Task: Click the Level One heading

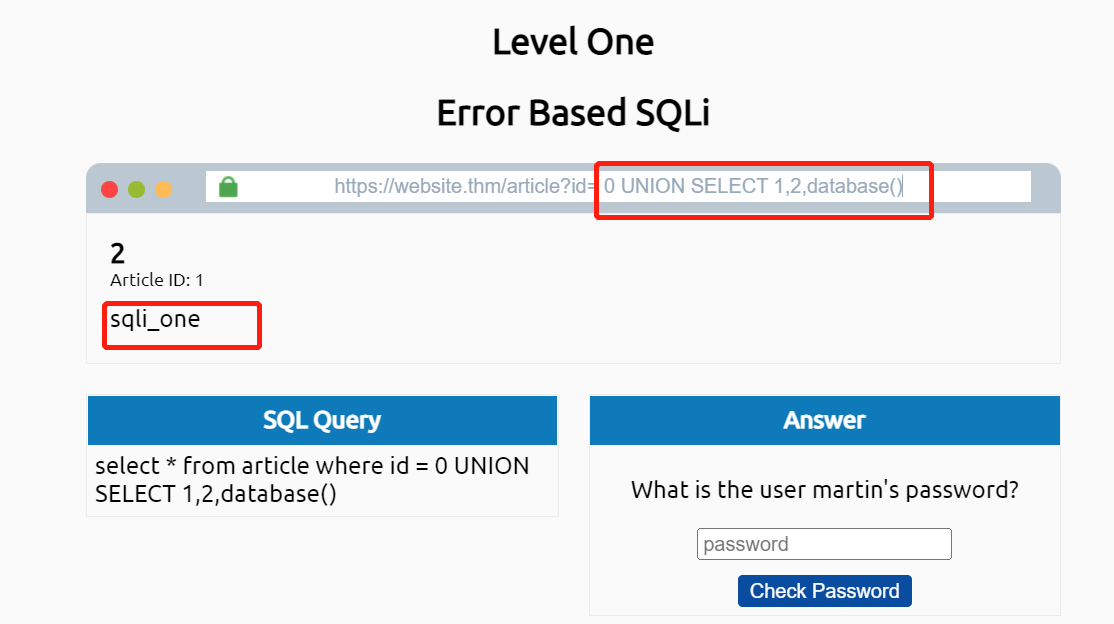Action: tap(573, 42)
